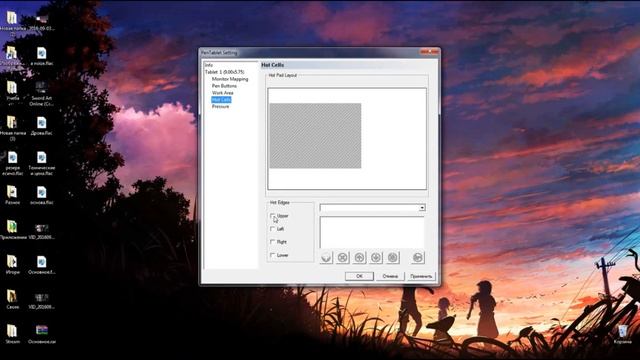The image size is (640, 360).
Task: Select the Учеба desktop folder
Action: [x=12, y=91]
